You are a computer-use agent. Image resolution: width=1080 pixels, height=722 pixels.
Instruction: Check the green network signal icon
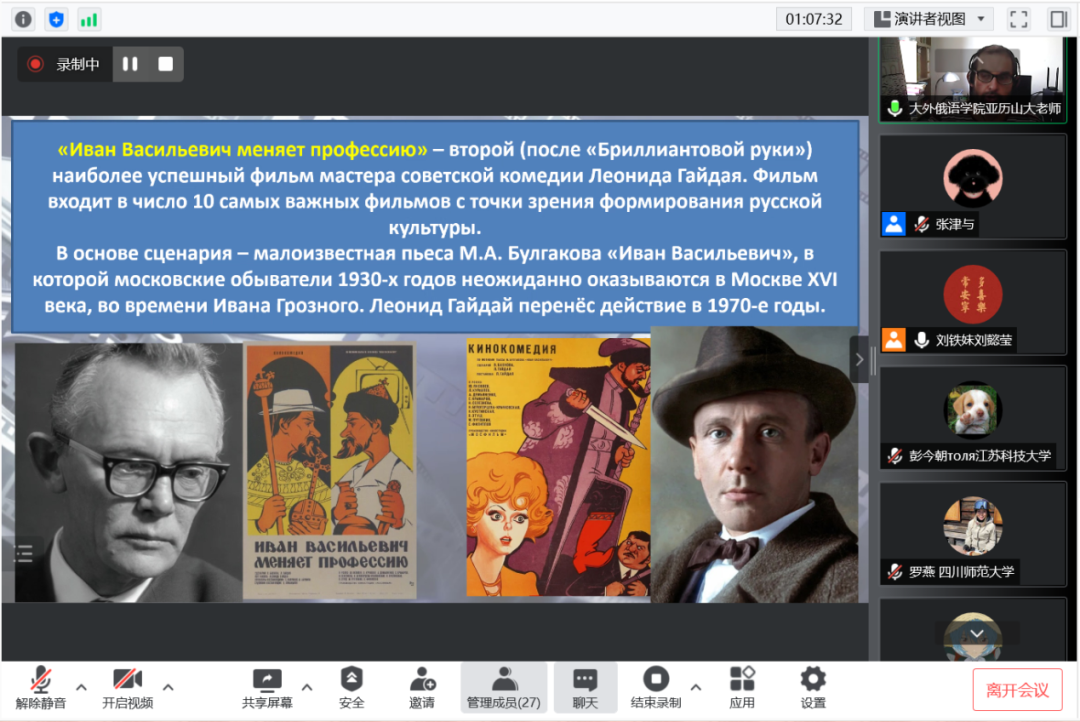tap(89, 19)
